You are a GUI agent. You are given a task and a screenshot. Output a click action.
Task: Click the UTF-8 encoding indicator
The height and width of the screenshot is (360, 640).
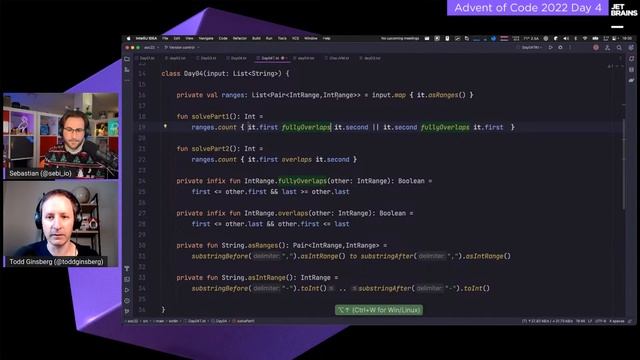click(600, 321)
